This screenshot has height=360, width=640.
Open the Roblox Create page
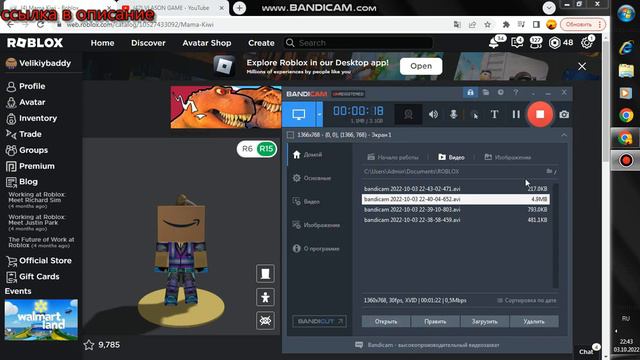pos(261,43)
